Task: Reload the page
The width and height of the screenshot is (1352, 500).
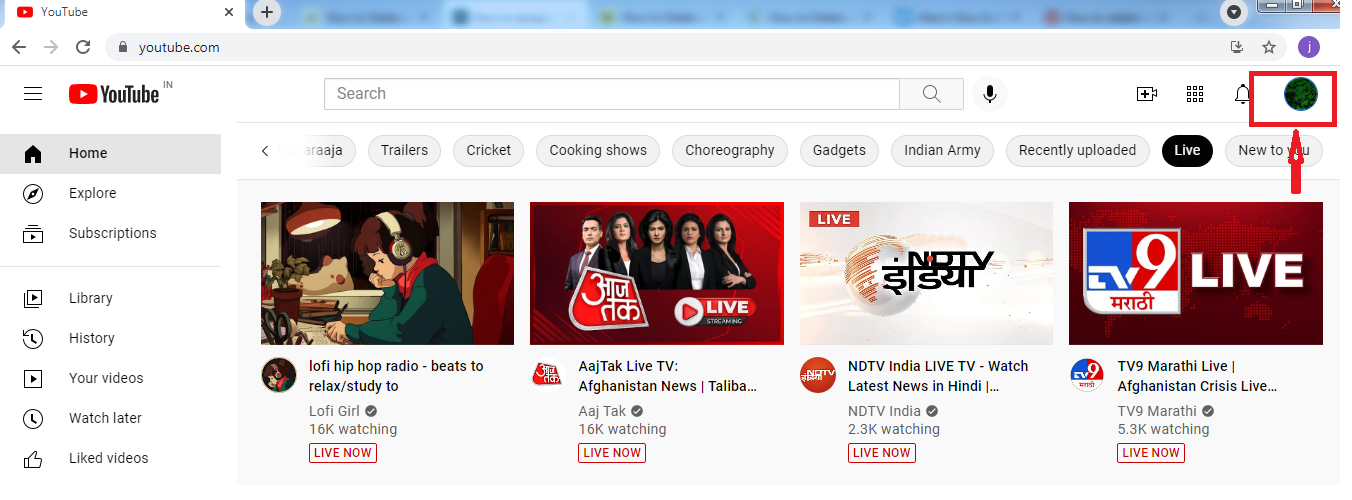Action: click(83, 47)
